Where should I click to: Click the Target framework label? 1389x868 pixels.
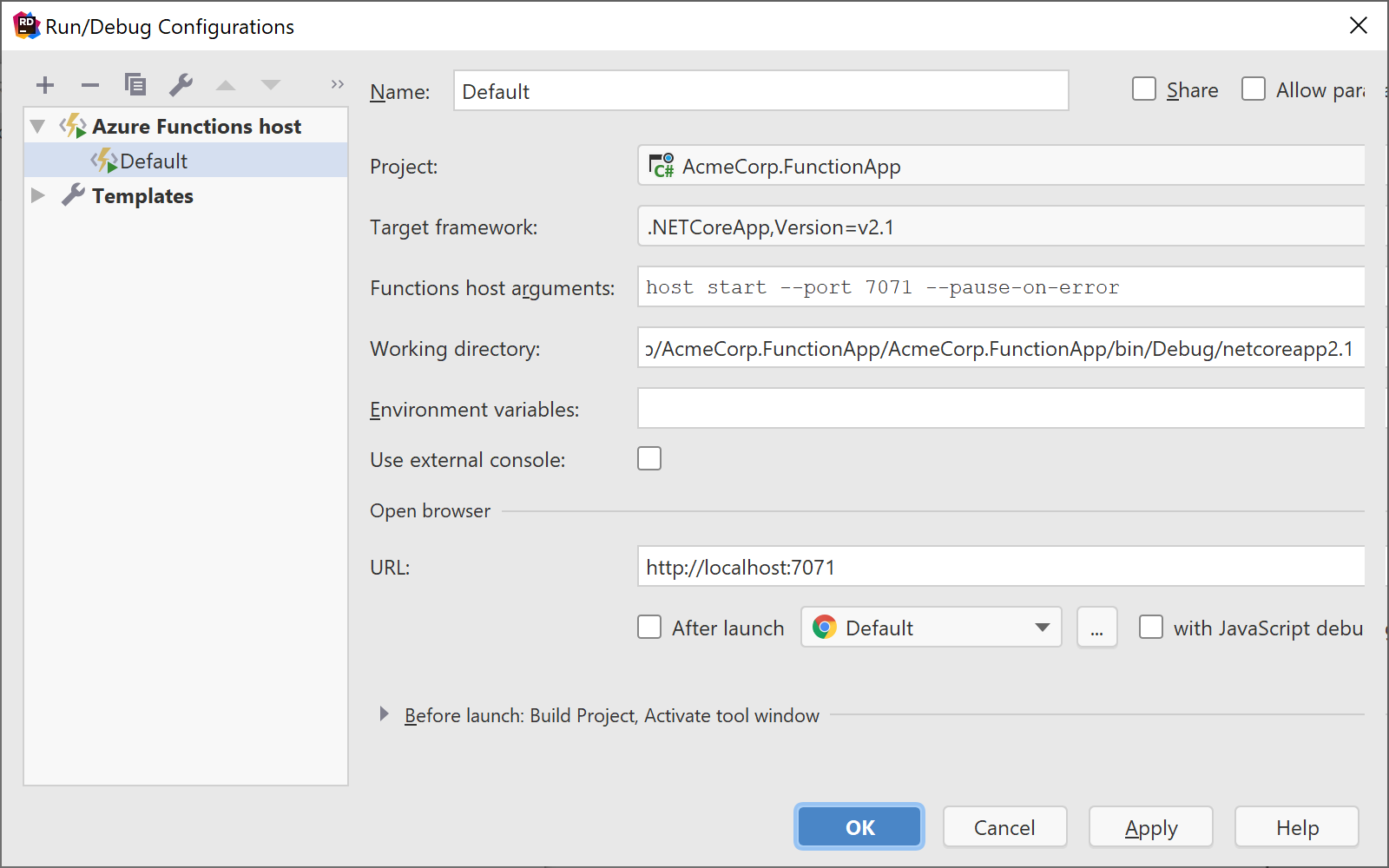coord(453,227)
